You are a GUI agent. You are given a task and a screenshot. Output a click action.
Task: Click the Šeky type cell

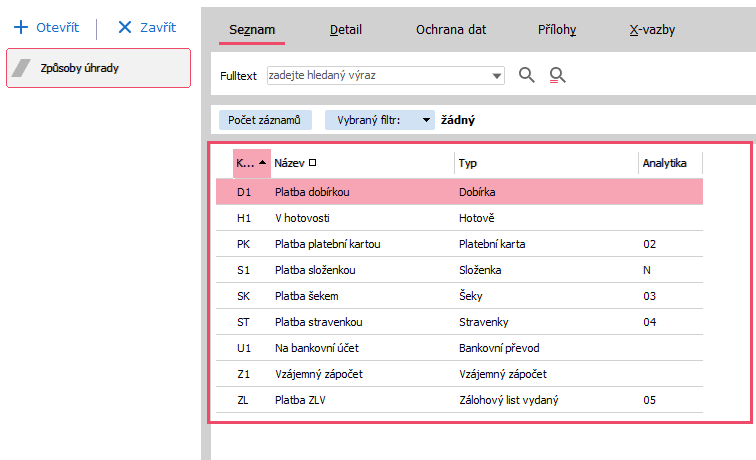click(x=471, y=296)
